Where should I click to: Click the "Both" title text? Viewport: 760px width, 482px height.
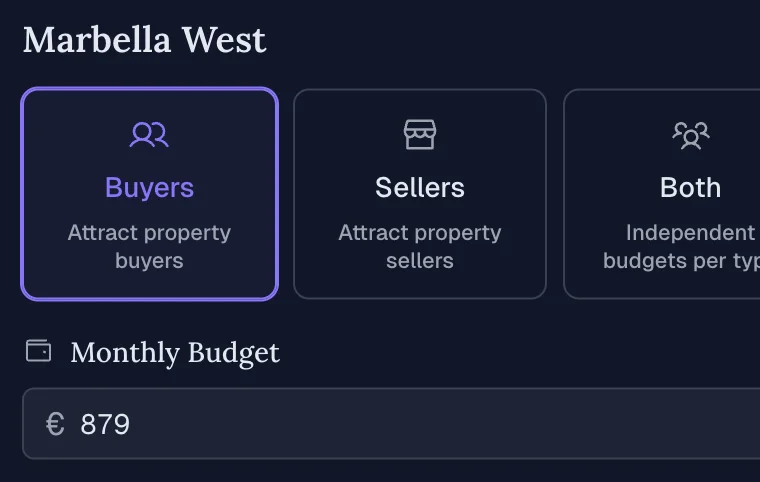coord(690,187)
